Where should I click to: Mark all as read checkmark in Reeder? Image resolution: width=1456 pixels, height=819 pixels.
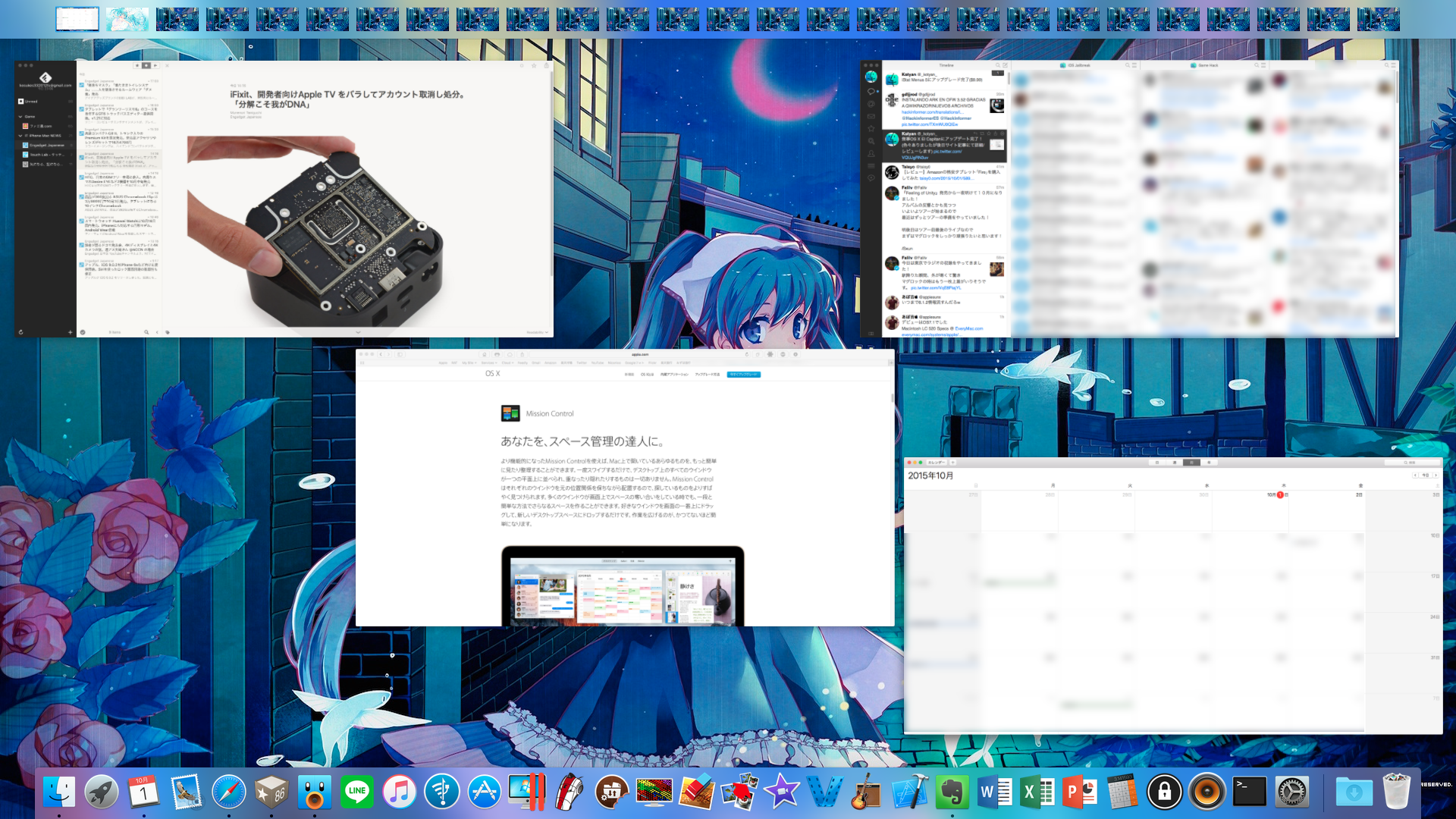click(83, 332)
